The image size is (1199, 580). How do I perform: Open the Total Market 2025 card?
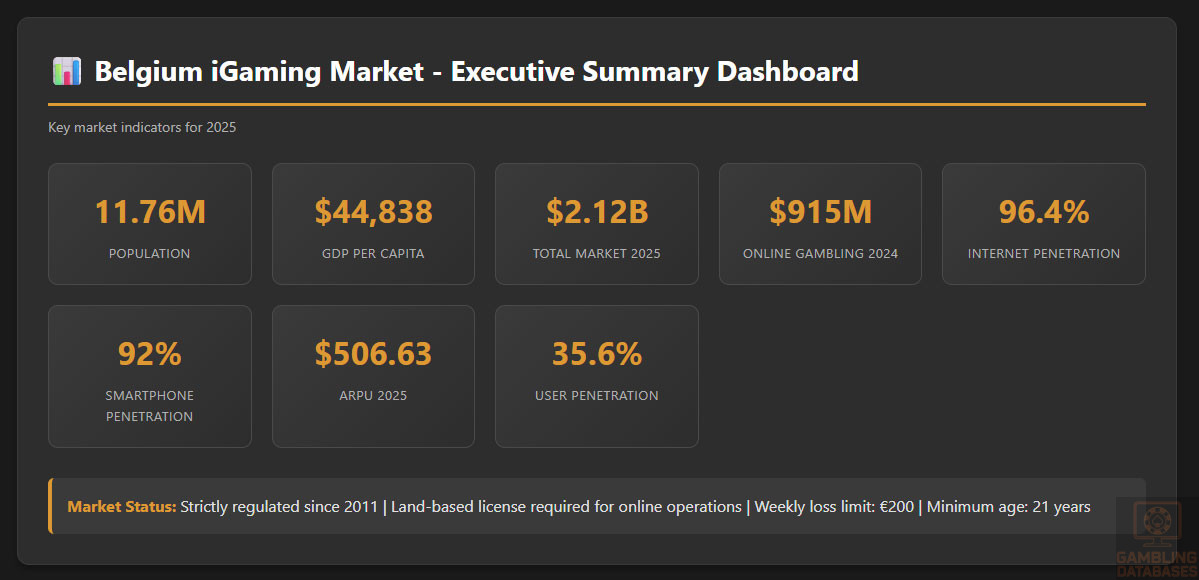point(596,224)
